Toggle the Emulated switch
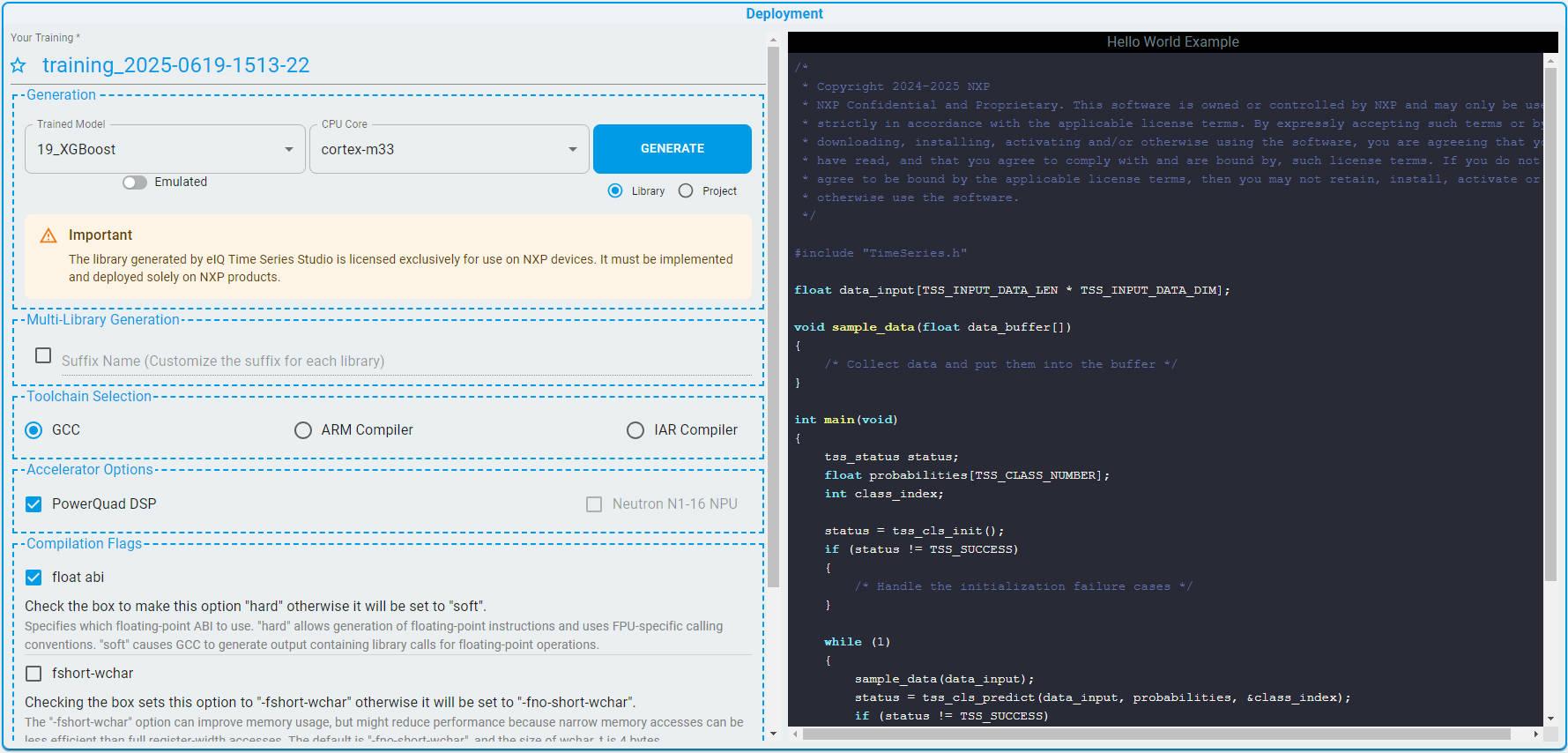Viewport: 1568px width, 753px height. [x=135, y=183]
